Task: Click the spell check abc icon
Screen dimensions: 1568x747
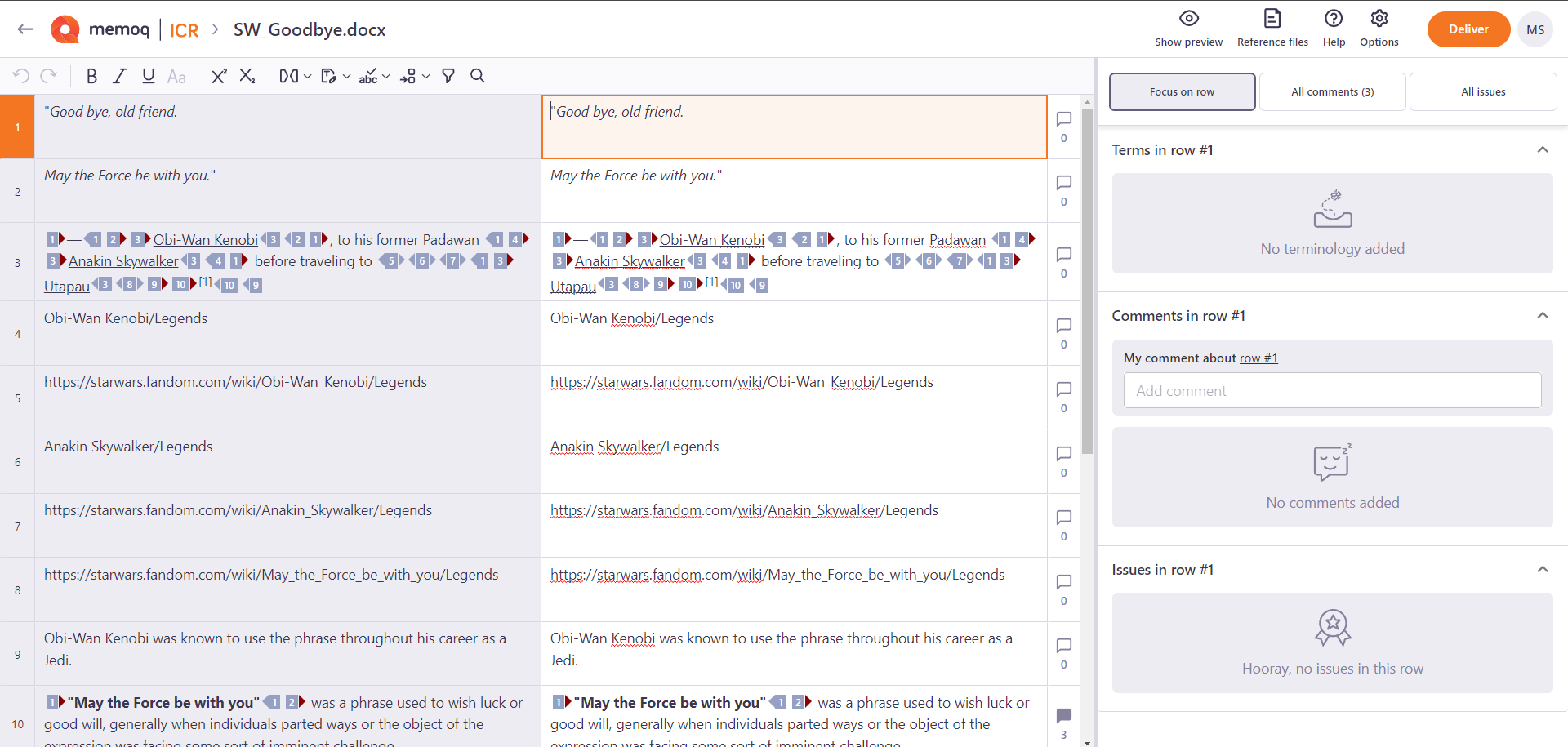Action: pos(368,76)
